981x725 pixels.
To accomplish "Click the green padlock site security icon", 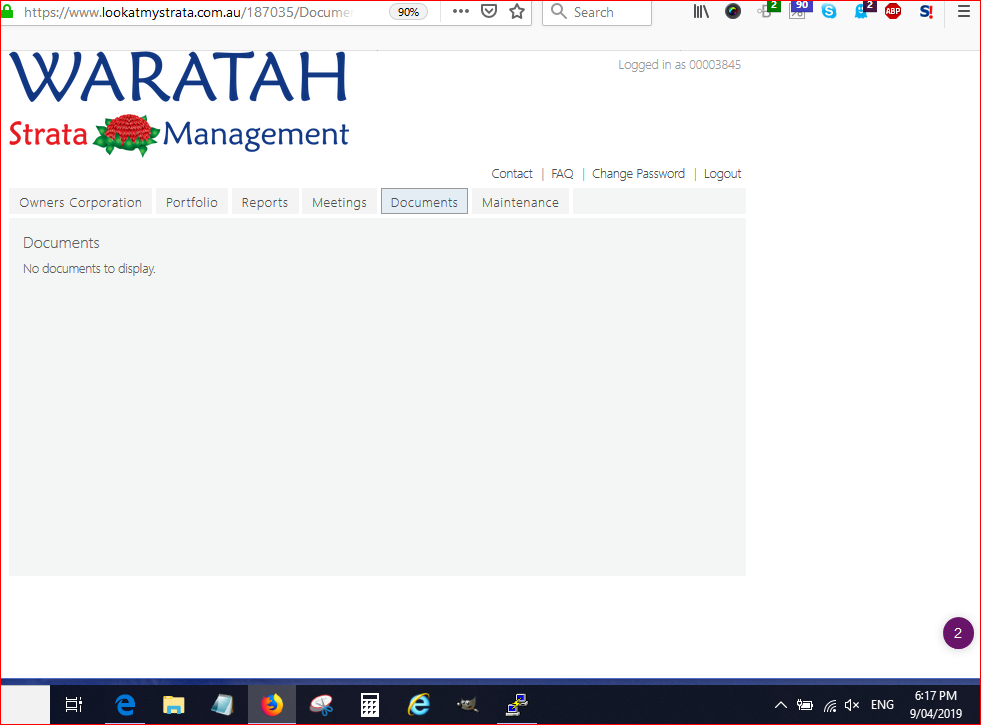I will pos(8,11).
